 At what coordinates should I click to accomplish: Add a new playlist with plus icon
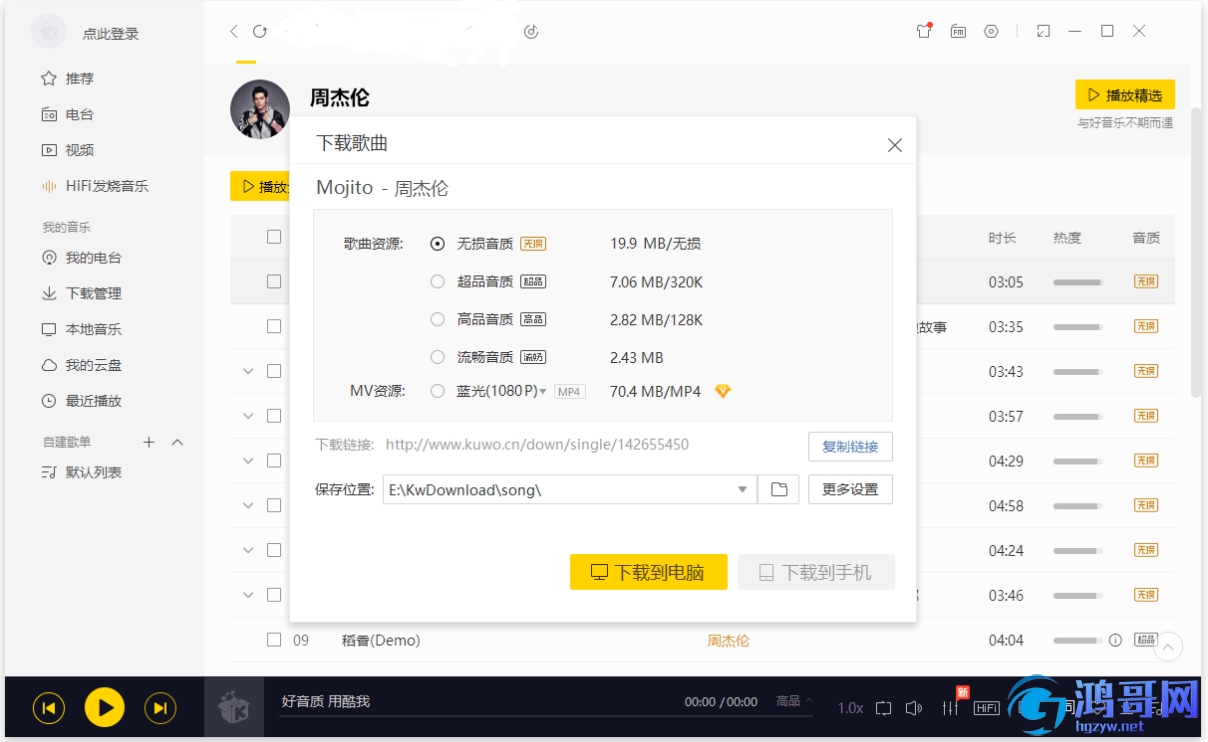point(149,442)
